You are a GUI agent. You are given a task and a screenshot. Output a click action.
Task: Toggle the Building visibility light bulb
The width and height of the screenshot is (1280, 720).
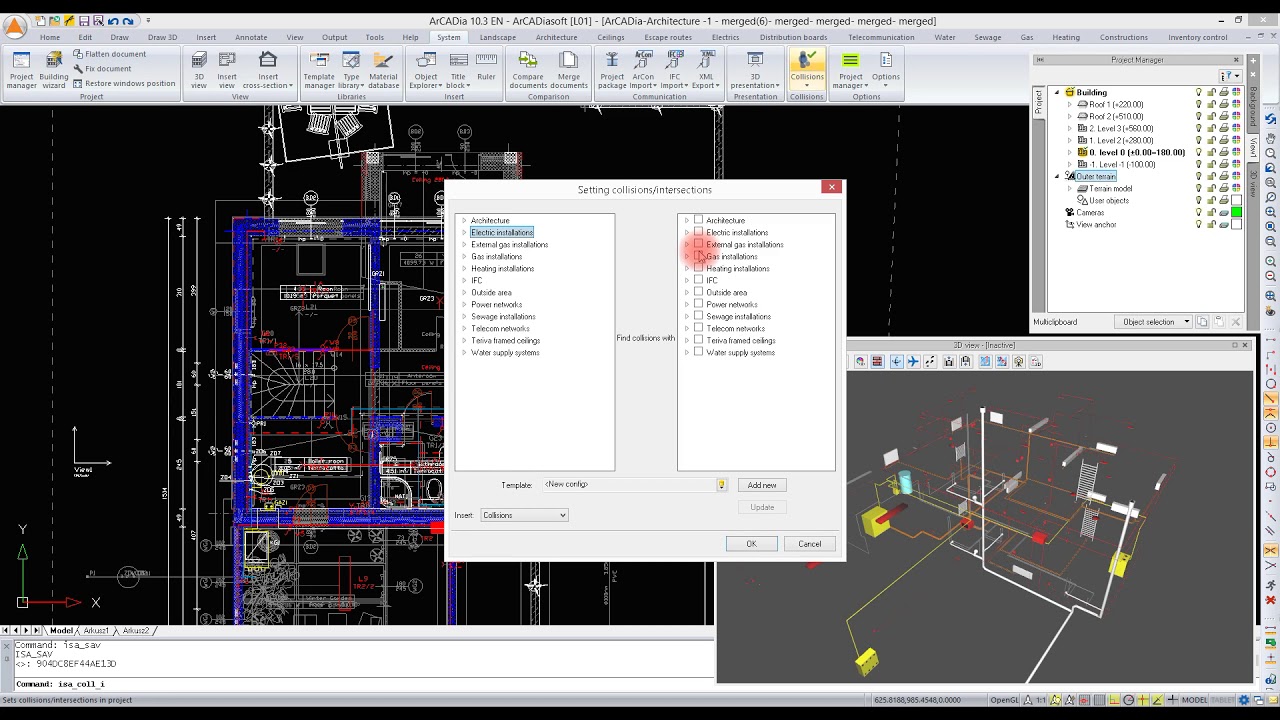coord(1199,92)
